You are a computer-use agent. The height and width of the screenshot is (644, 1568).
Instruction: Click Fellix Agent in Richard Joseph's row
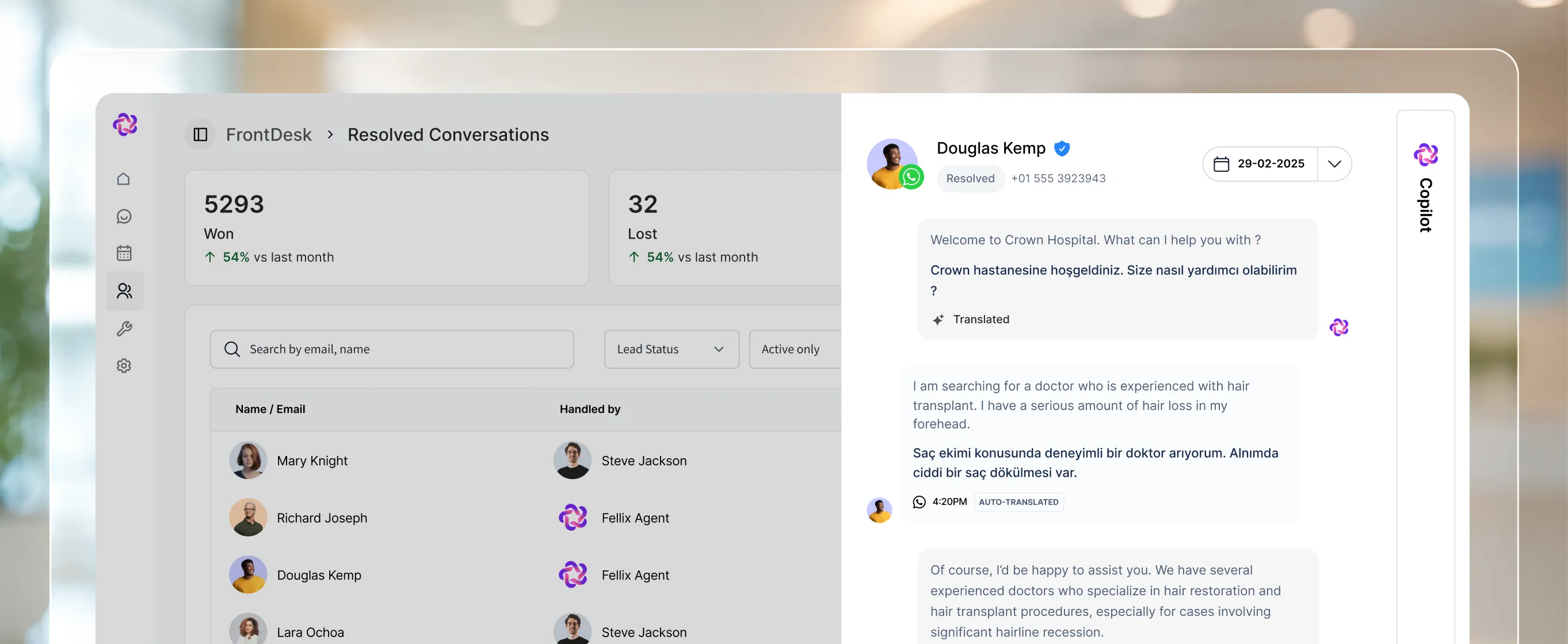click(x=635, y=518)
